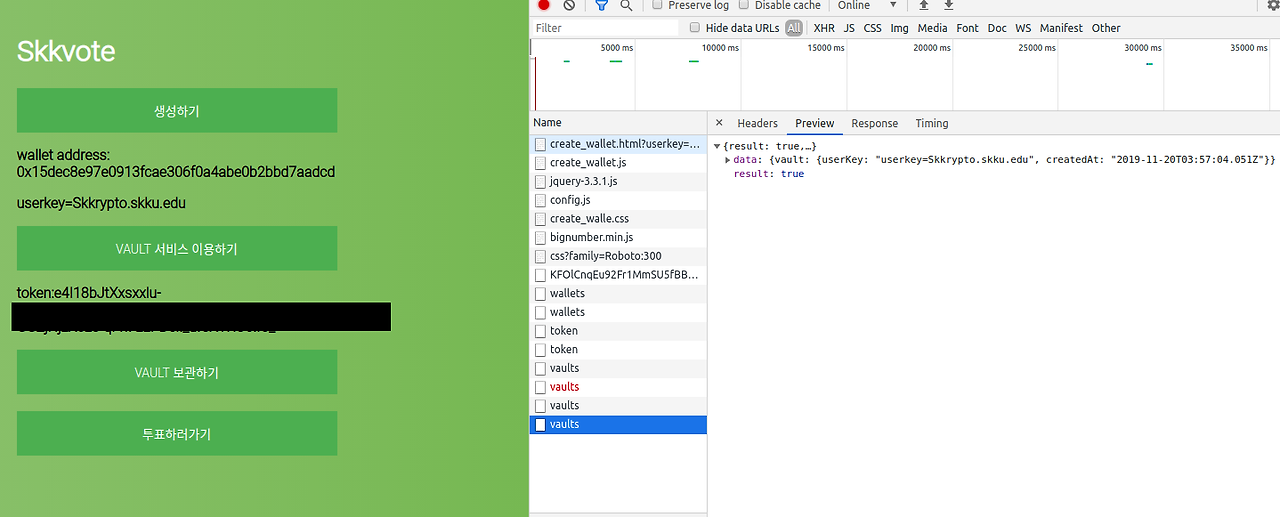This screenshot has height=517, width=1280.
Task: Click the VAULT 서비스 이용하기 button
Action: point(177,248)
